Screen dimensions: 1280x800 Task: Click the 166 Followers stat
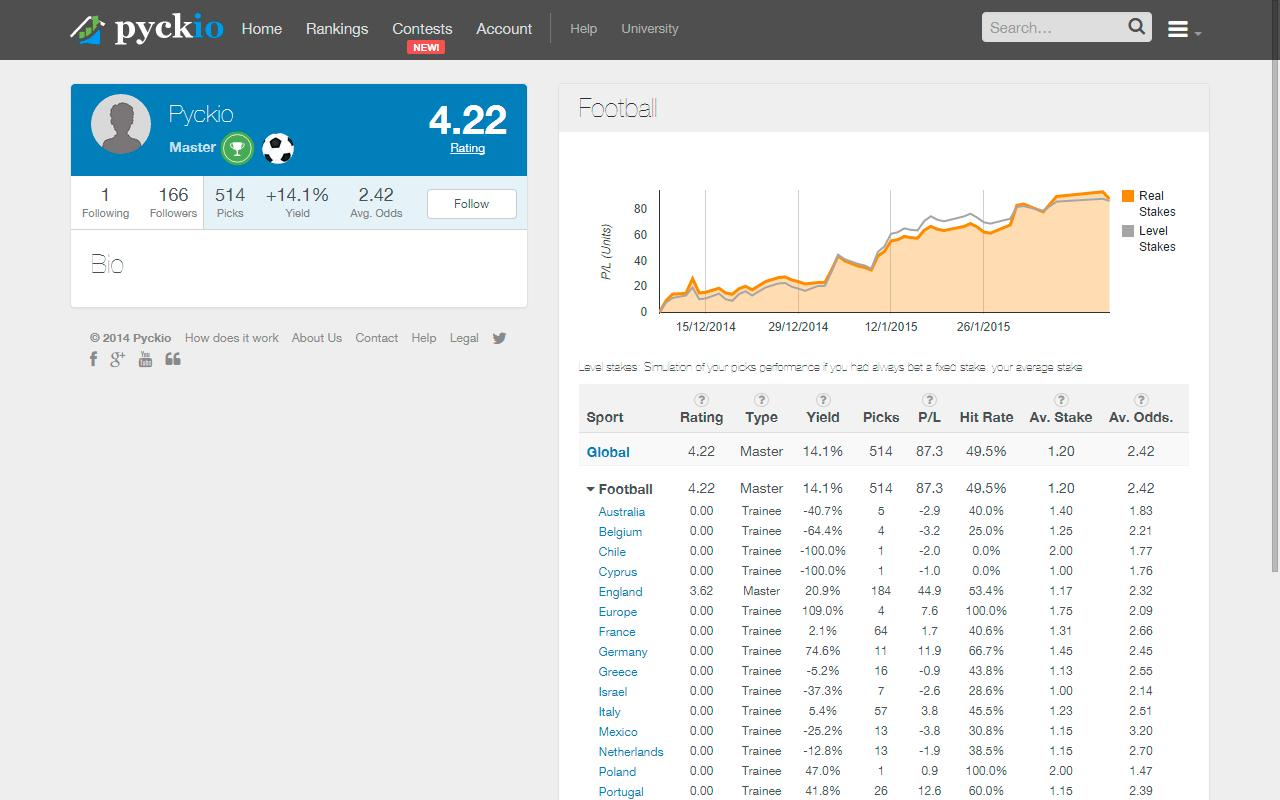click(x=174, y=202)
